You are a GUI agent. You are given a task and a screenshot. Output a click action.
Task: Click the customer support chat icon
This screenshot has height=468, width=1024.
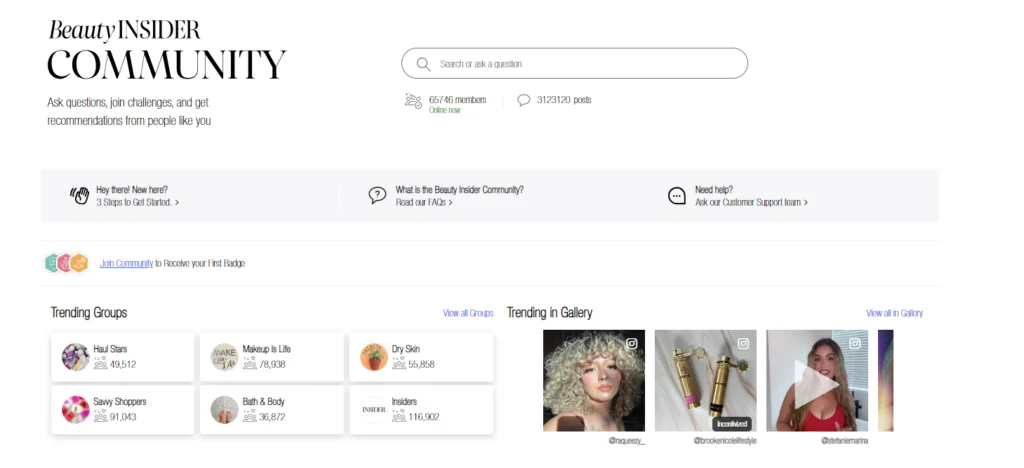click(x=677, y=196)
